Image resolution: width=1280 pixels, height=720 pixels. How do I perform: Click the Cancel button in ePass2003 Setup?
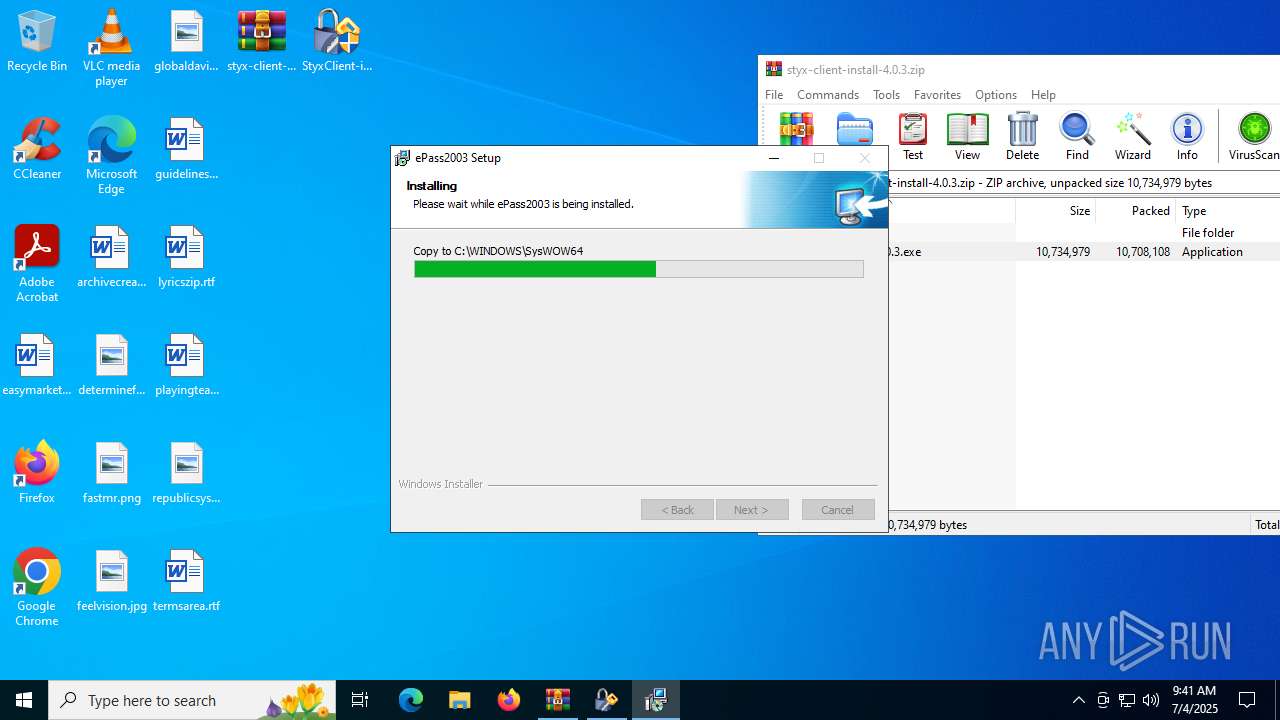[838, 510]
